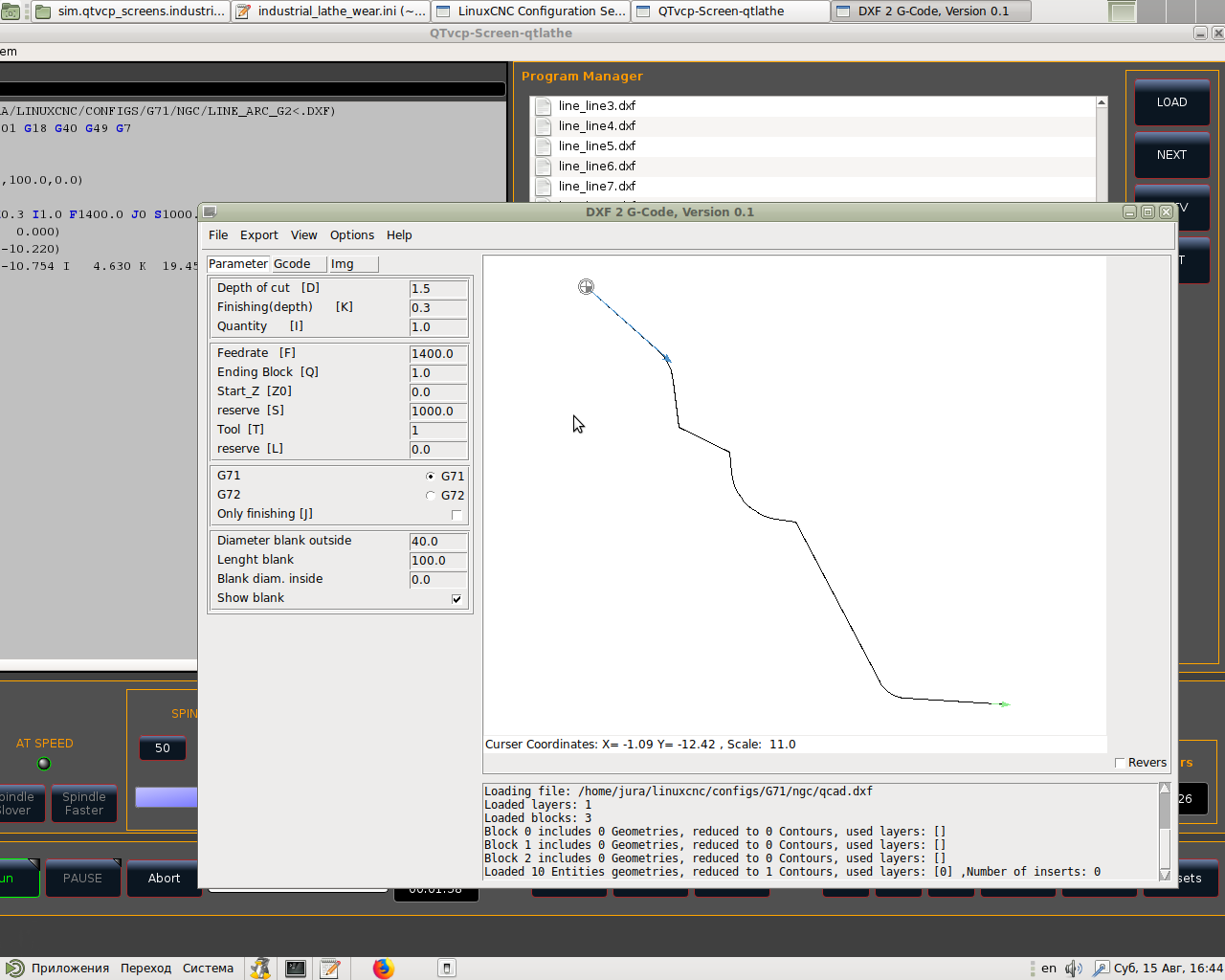Click the contour start point marker in drawing
Screen dimensions: 1225x980
click(x=586, y=286)
